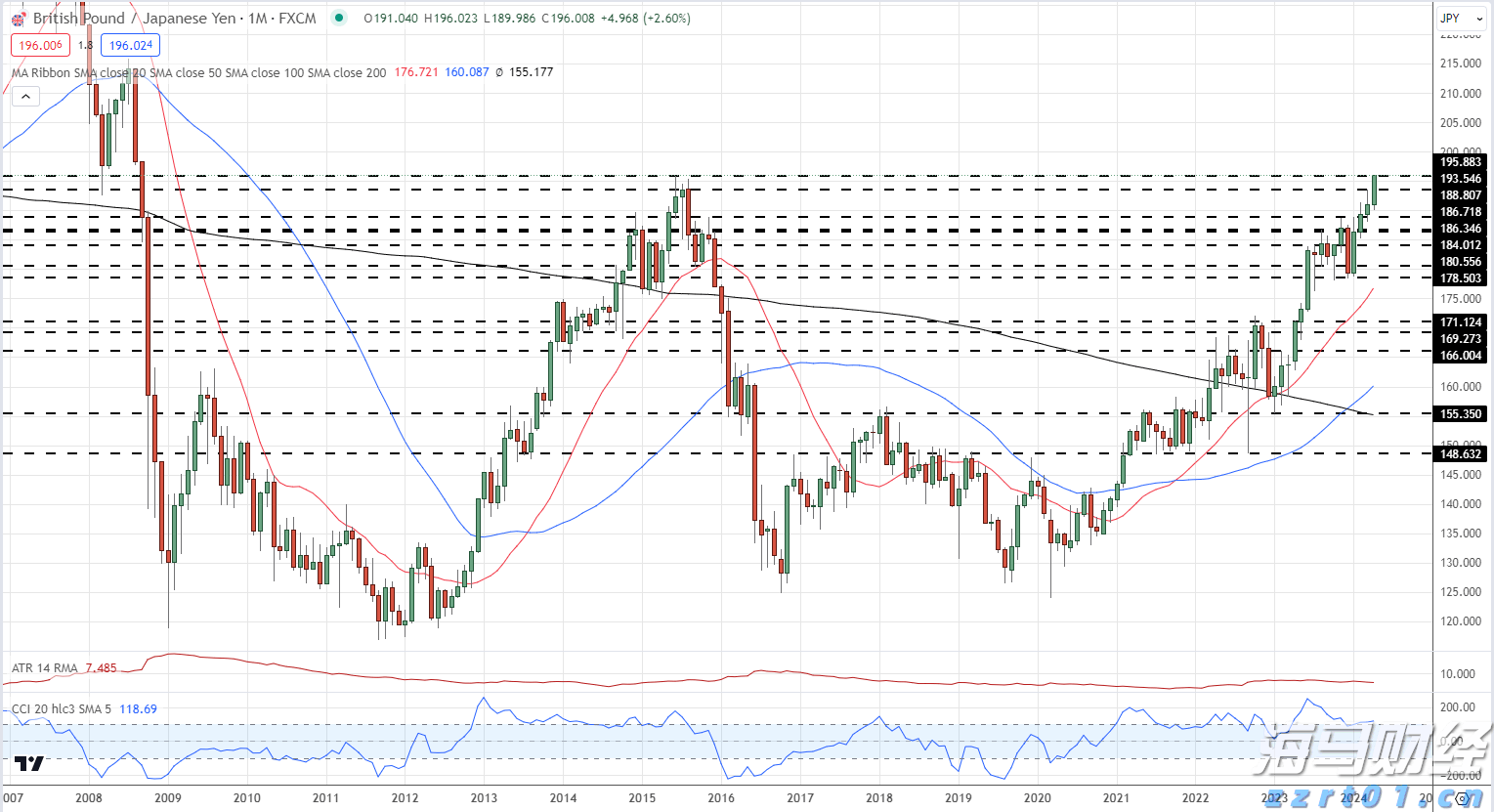1494x812 pixels.
Task: Click the ATR value 7.485
Action: point(101,668)
